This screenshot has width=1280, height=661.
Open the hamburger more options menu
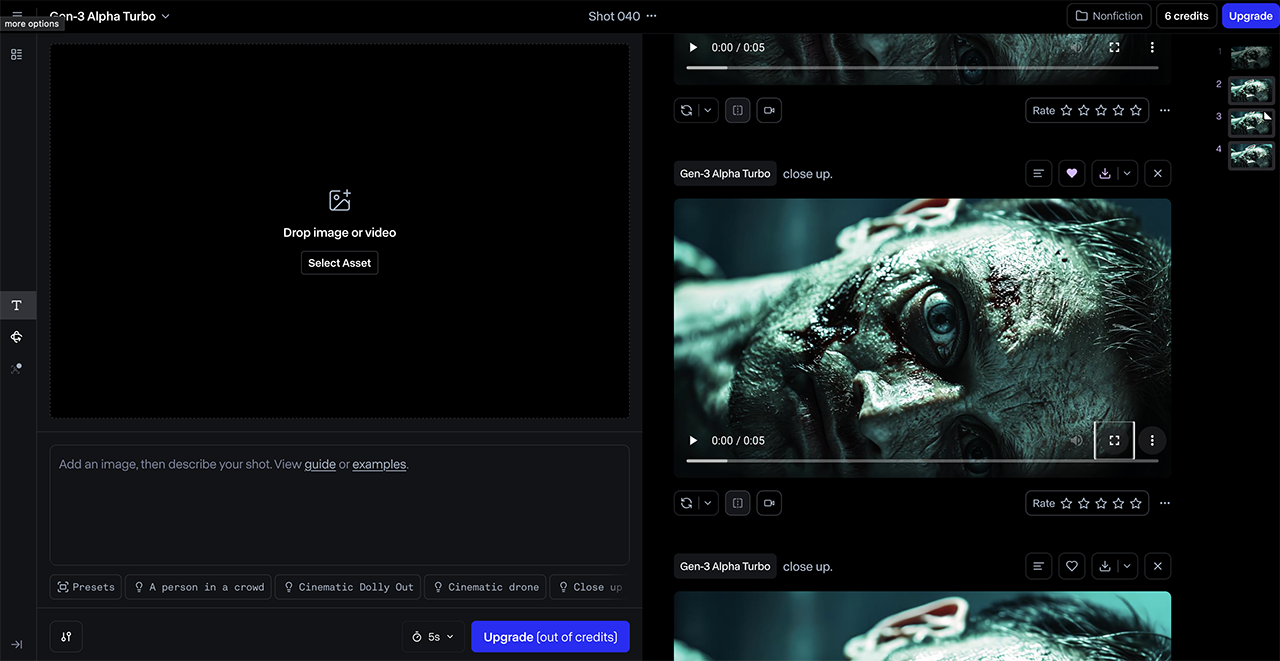click(17, 14)
